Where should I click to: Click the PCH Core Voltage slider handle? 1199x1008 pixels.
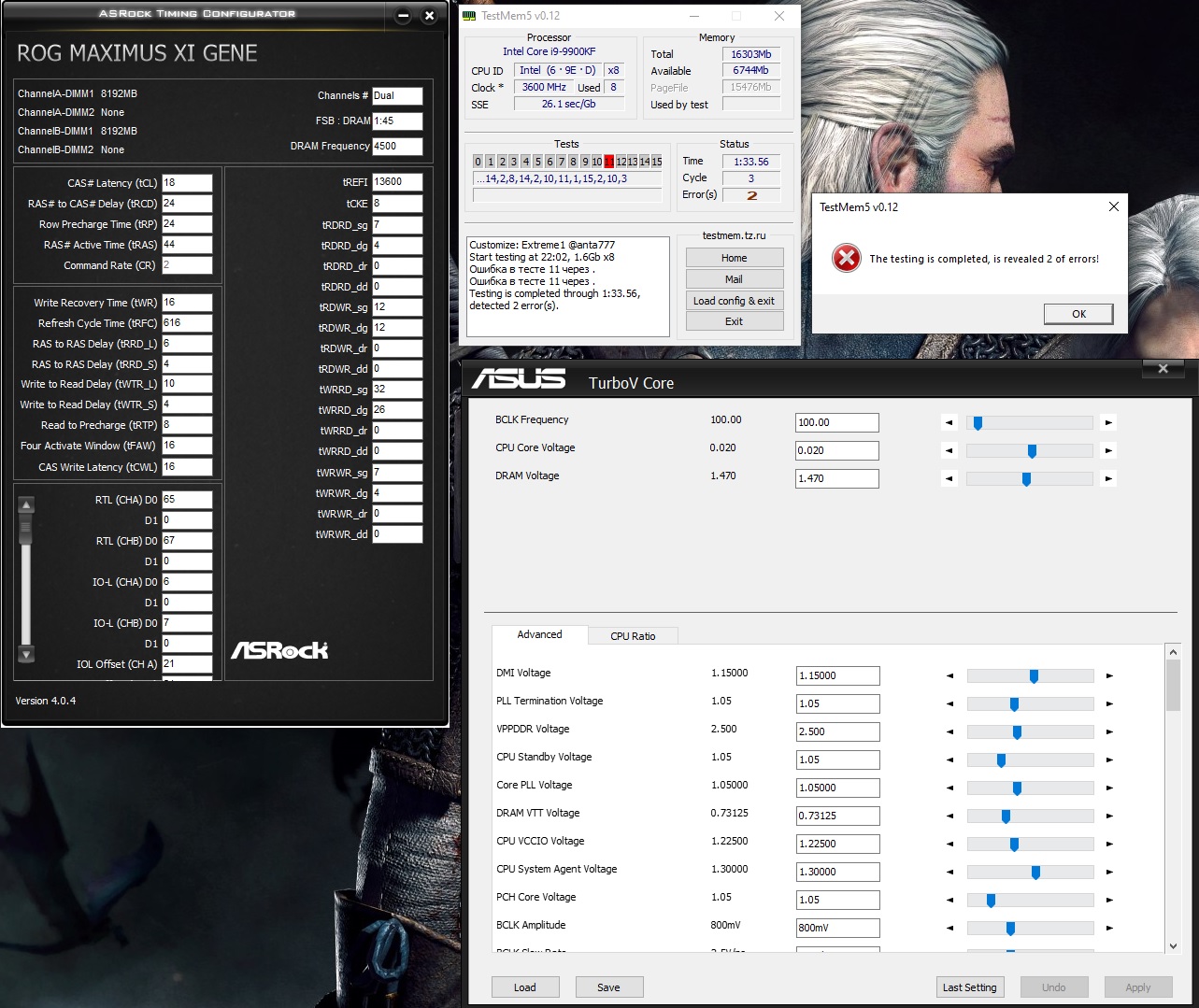pos(991,901)
